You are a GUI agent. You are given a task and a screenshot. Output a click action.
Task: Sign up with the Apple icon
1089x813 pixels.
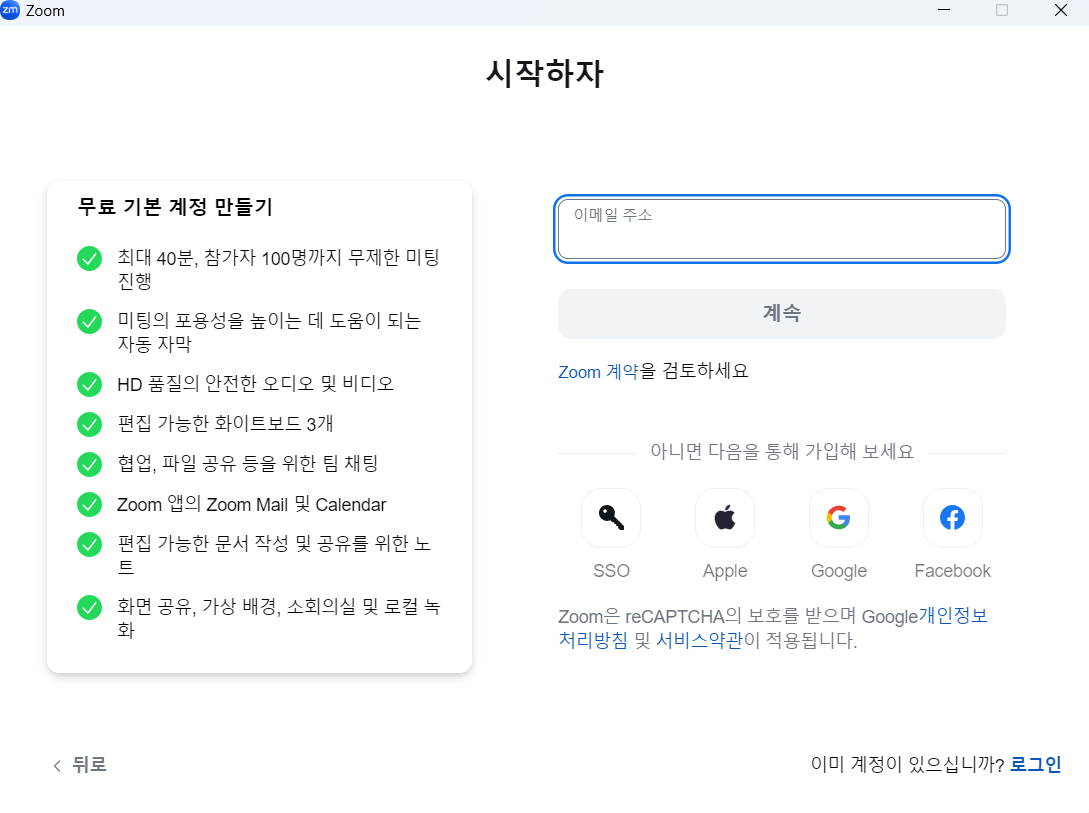(x=725, y=518)
